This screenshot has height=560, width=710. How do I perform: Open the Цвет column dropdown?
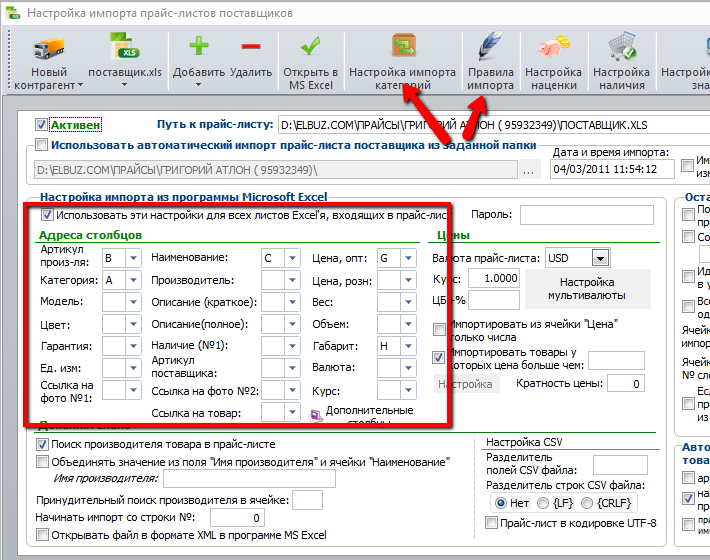click(133, 324)
